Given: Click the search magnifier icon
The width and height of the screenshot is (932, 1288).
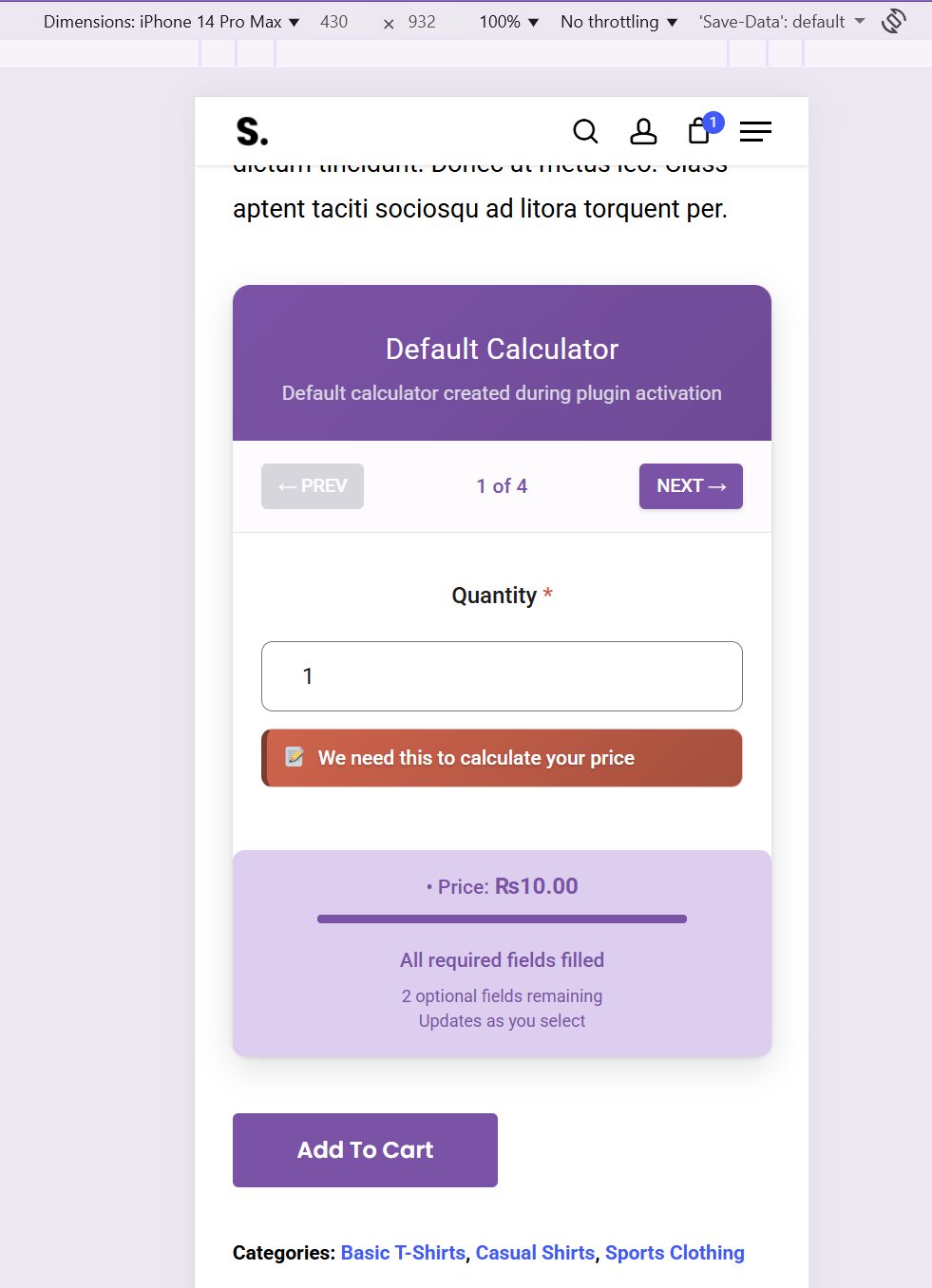Looking at the screenshot, I should 585,131.
